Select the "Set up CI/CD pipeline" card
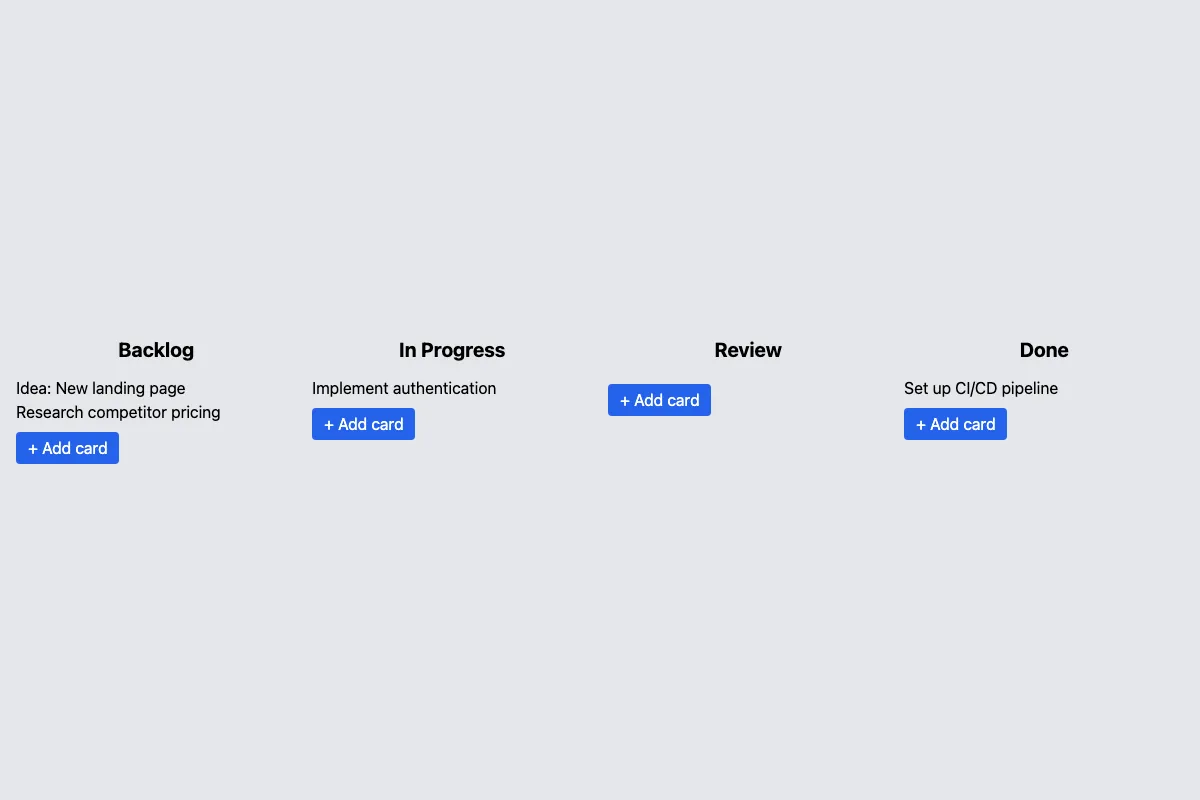 981,388
